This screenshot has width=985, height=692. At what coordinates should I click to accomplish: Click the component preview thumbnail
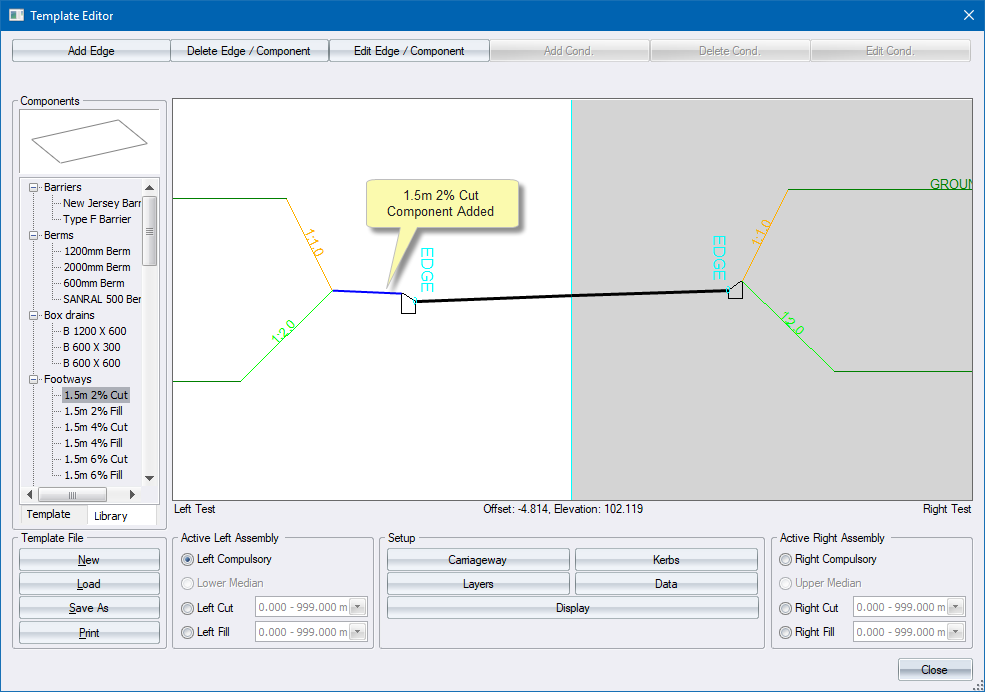click(89, 141)
